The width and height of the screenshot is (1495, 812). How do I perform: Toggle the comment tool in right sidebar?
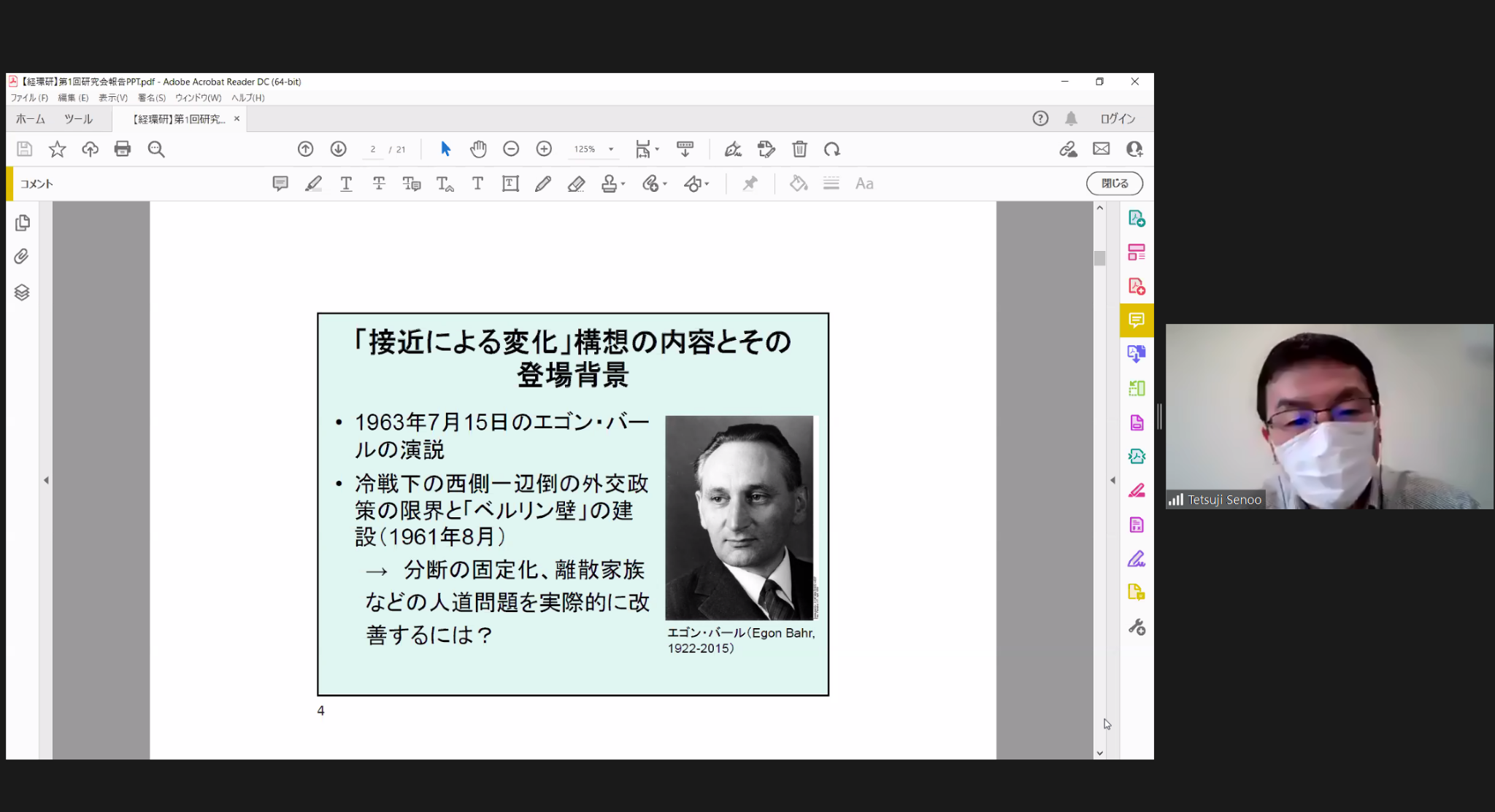pyautogui.click(x=1136, y=320)
